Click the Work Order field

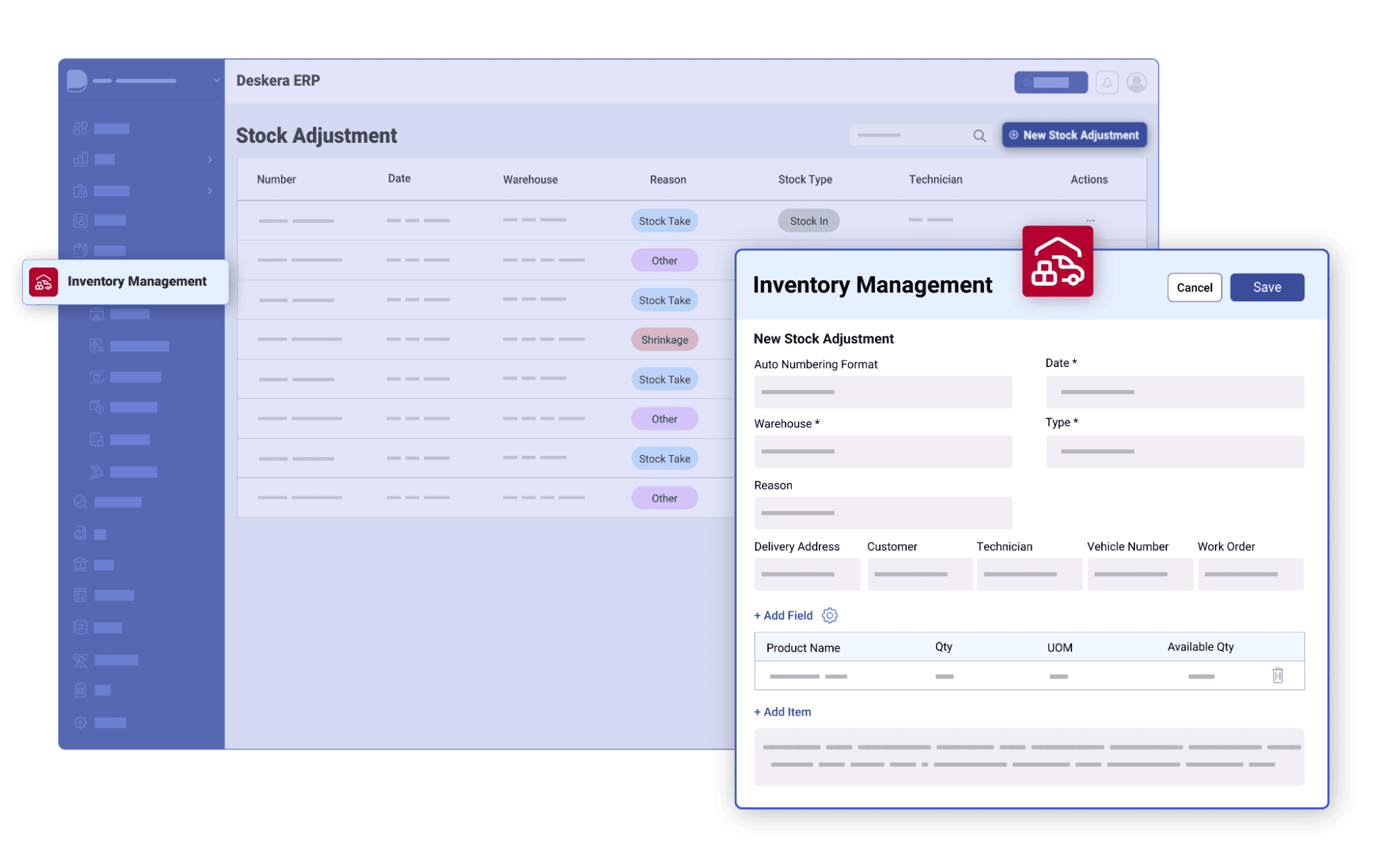[1250, 575]
